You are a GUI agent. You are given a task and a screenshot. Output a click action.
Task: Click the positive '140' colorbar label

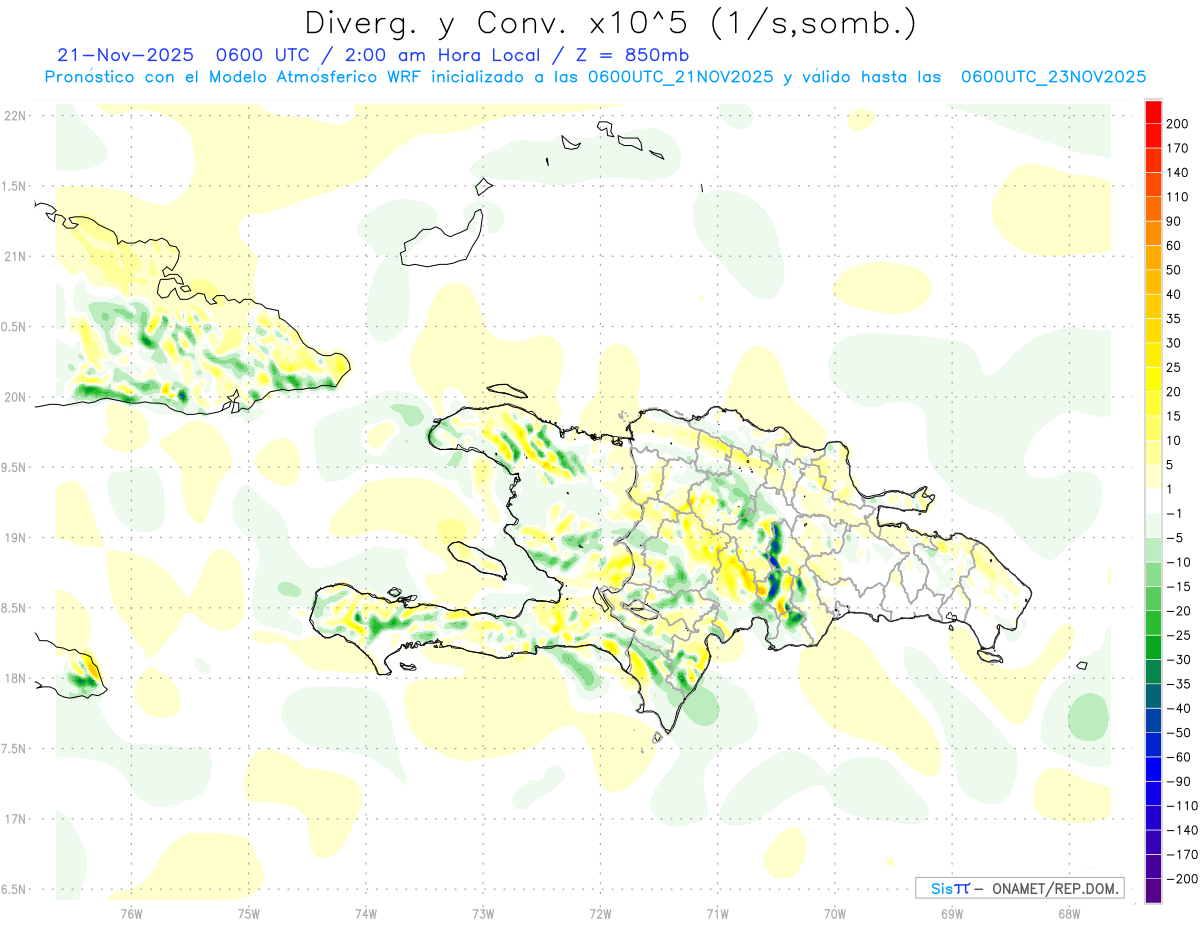[x=1177, y=172]
